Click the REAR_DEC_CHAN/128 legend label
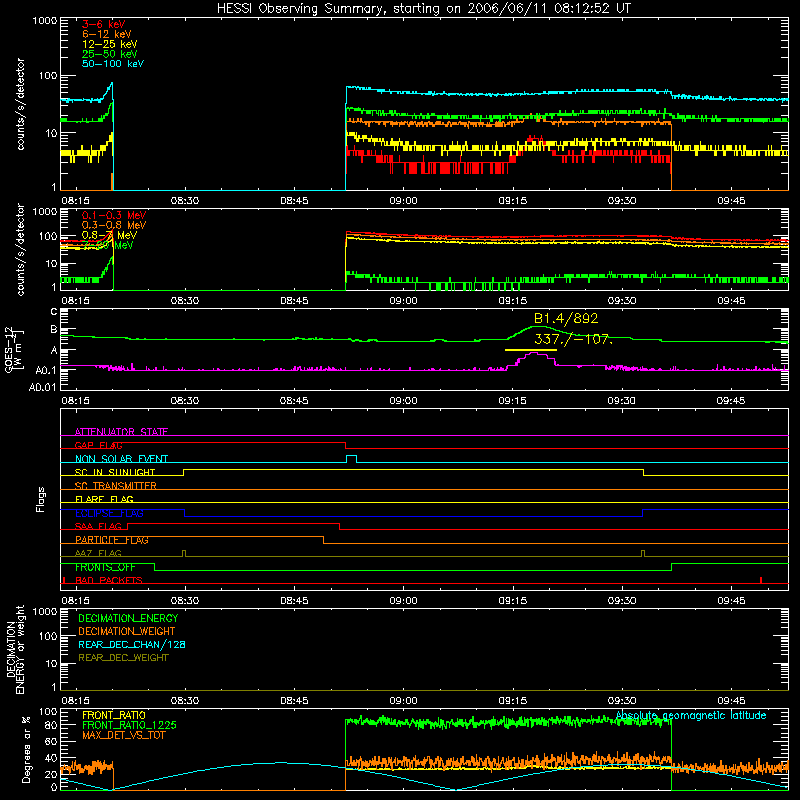 click(x=132, y=644)
